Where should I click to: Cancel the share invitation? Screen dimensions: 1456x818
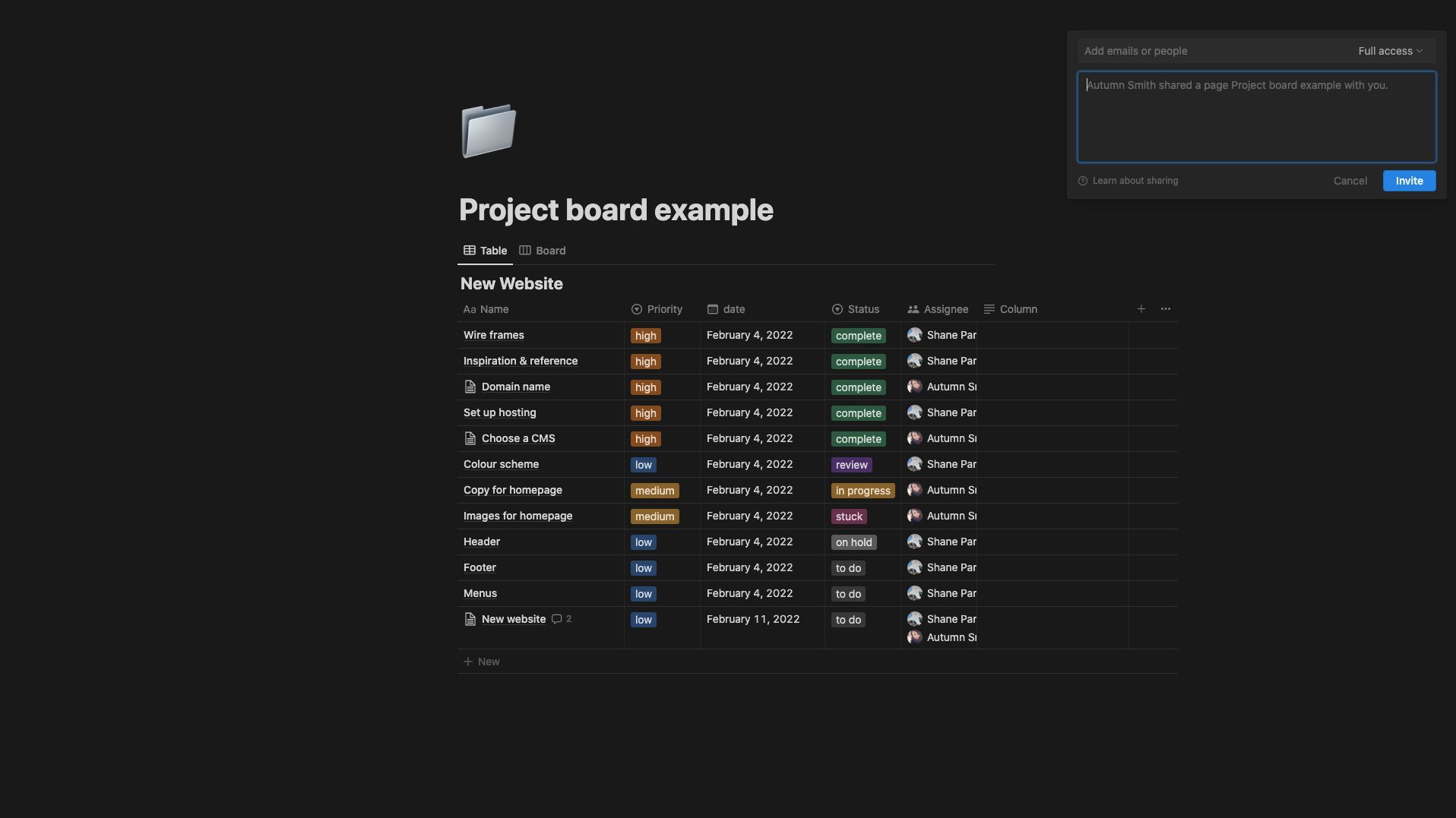pyautogui.click(x=1350, y=181)
